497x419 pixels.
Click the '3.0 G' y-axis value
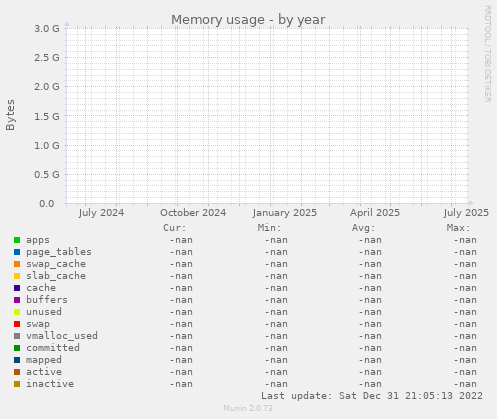point(47,28)
